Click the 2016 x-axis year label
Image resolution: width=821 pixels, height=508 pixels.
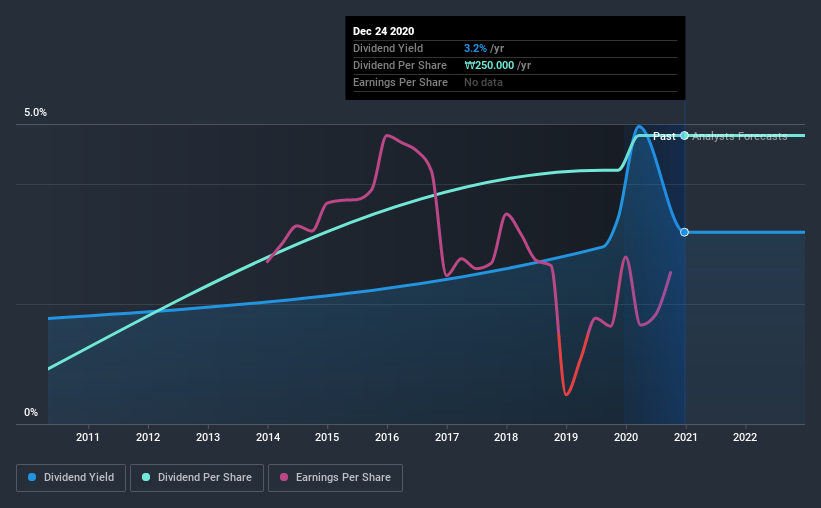pos(387,437)
